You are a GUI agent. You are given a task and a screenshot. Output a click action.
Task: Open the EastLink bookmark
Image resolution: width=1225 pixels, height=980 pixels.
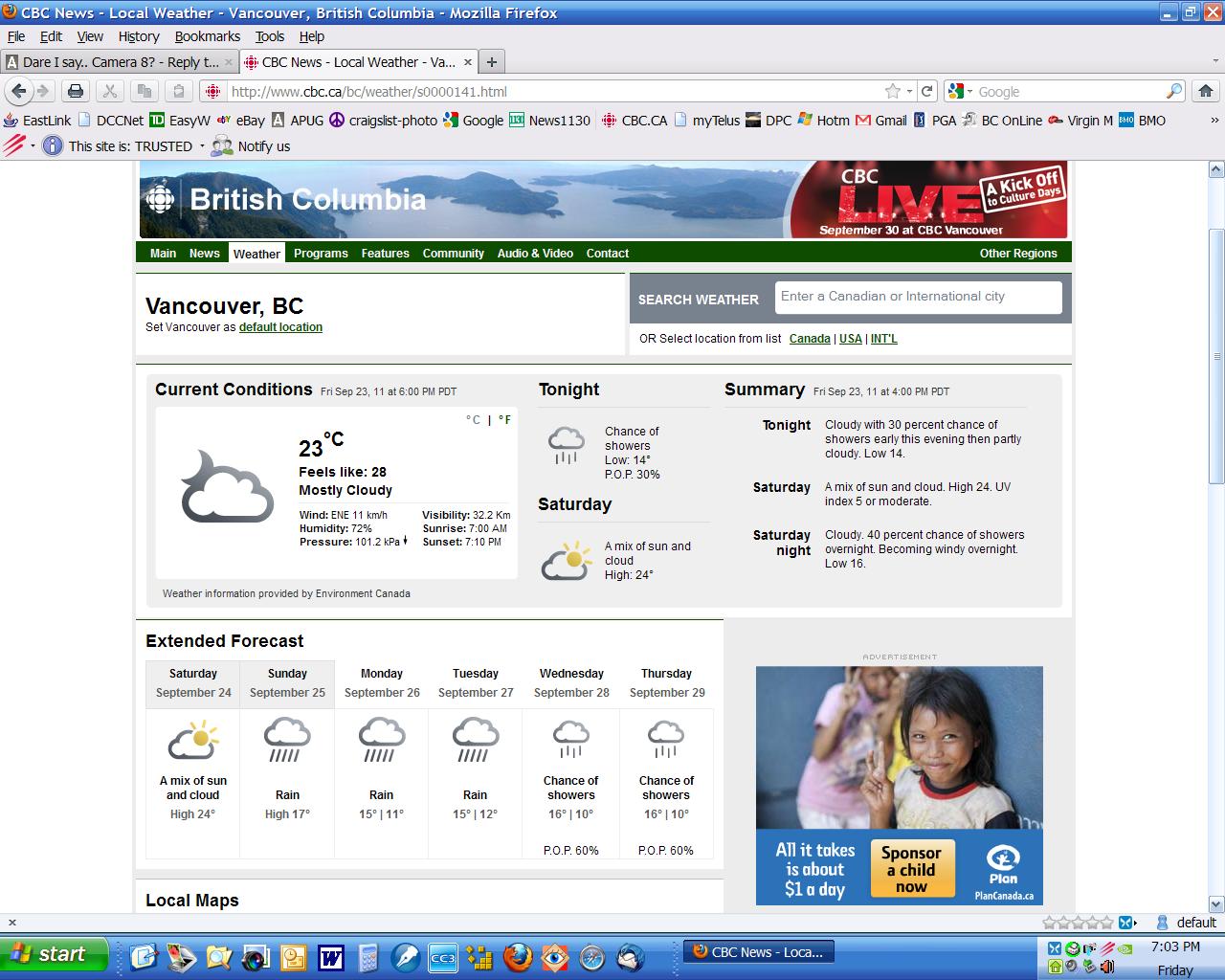pyautogui.click(x=37, y=120)
